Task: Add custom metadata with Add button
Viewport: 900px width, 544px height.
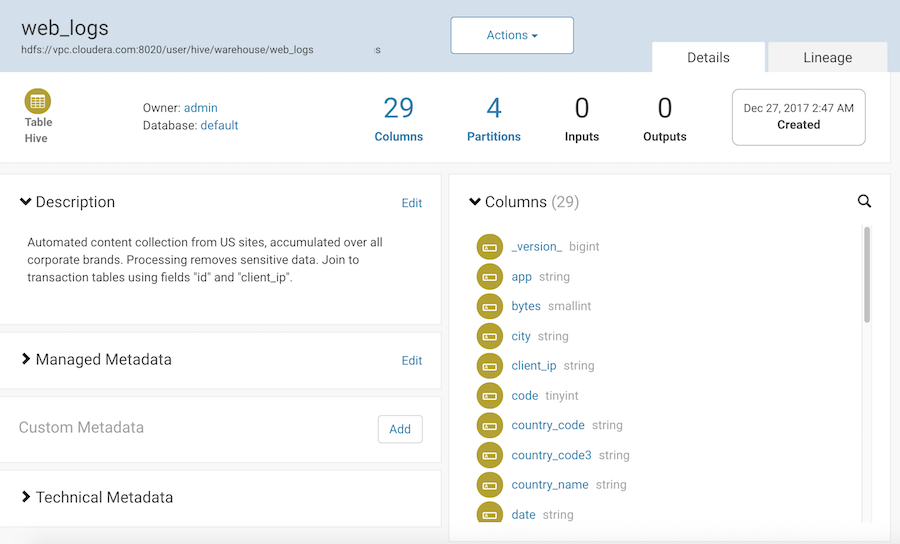Action: [x=400, y=429]
